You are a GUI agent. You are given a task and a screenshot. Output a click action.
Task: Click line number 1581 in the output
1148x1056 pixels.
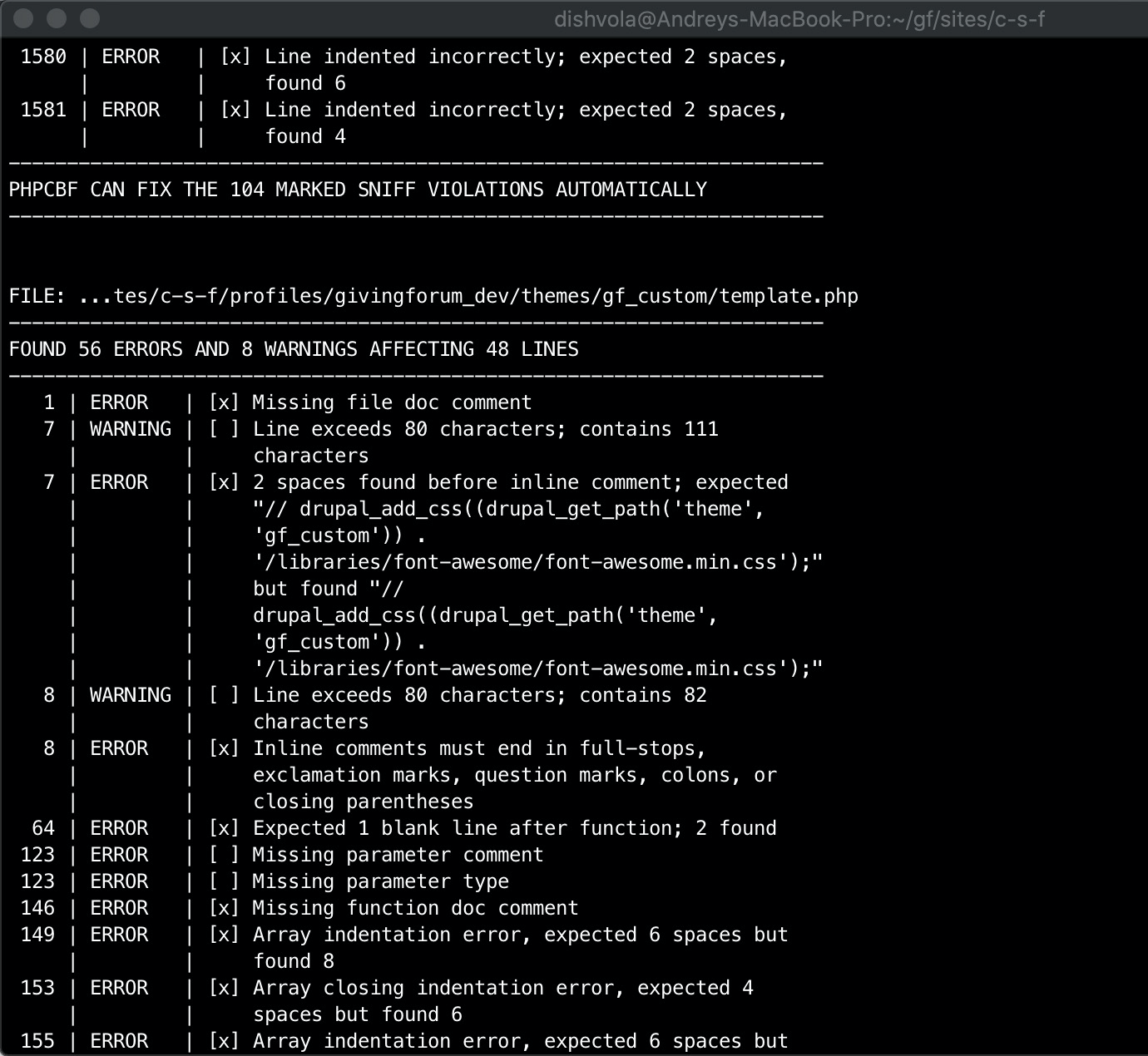[43, 110]
